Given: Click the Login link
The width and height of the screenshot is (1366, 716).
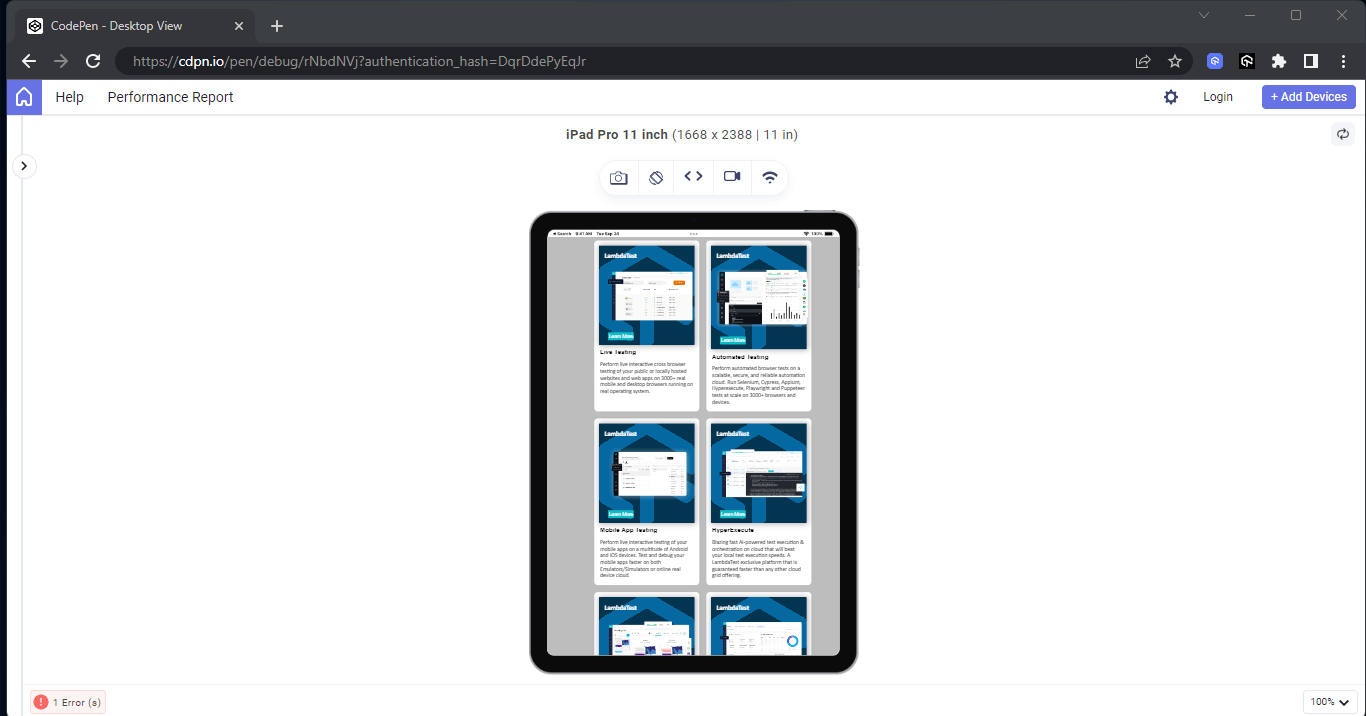Looking at the screenshot, I should point(1218,97).
